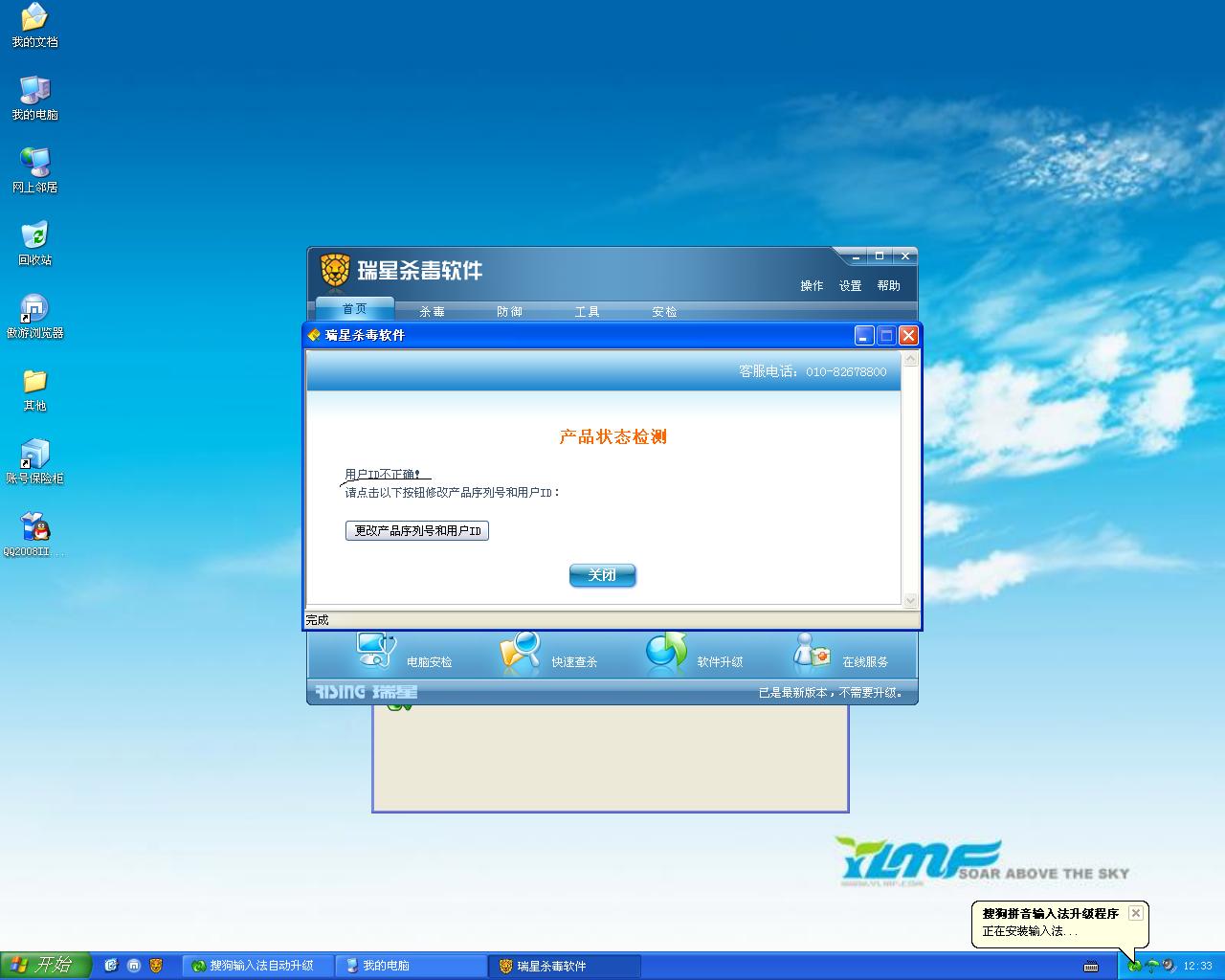Open the 我的电脑 desktop icon
The height and width of the screenshot is (980, 1225).
click(34, 99)
